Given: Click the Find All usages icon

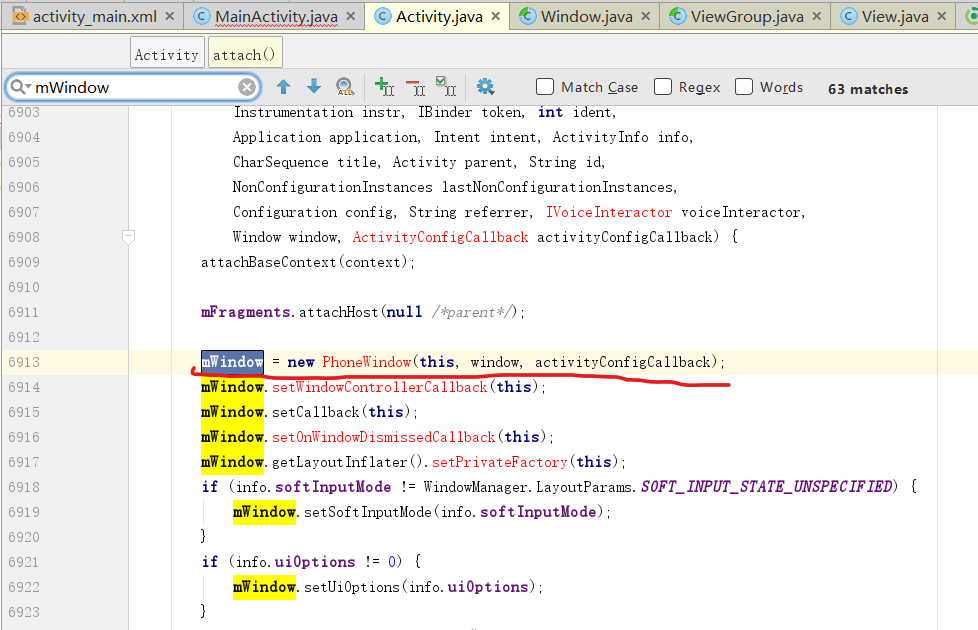Looking at the screenshot, I should pyautogui.click(x=344, y=88).
